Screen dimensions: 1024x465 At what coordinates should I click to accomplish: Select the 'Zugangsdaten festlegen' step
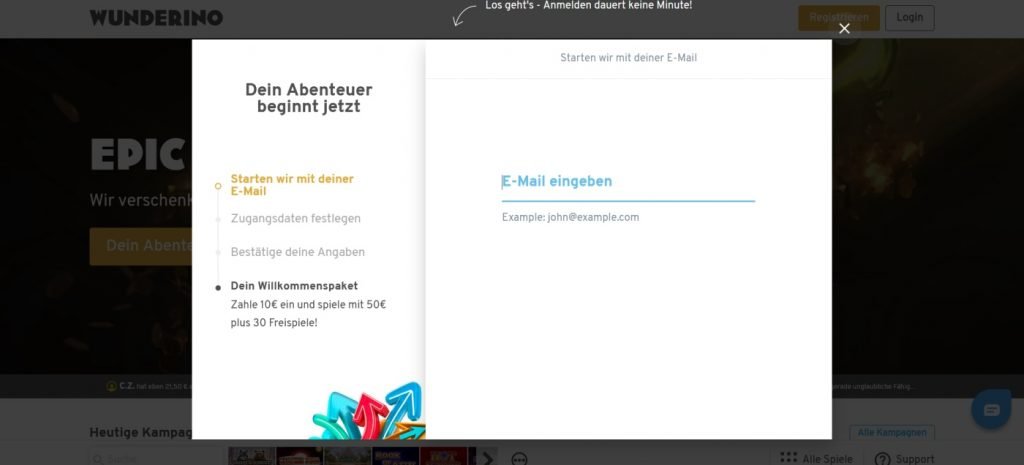pyautogui.click(x=295, y=218)
